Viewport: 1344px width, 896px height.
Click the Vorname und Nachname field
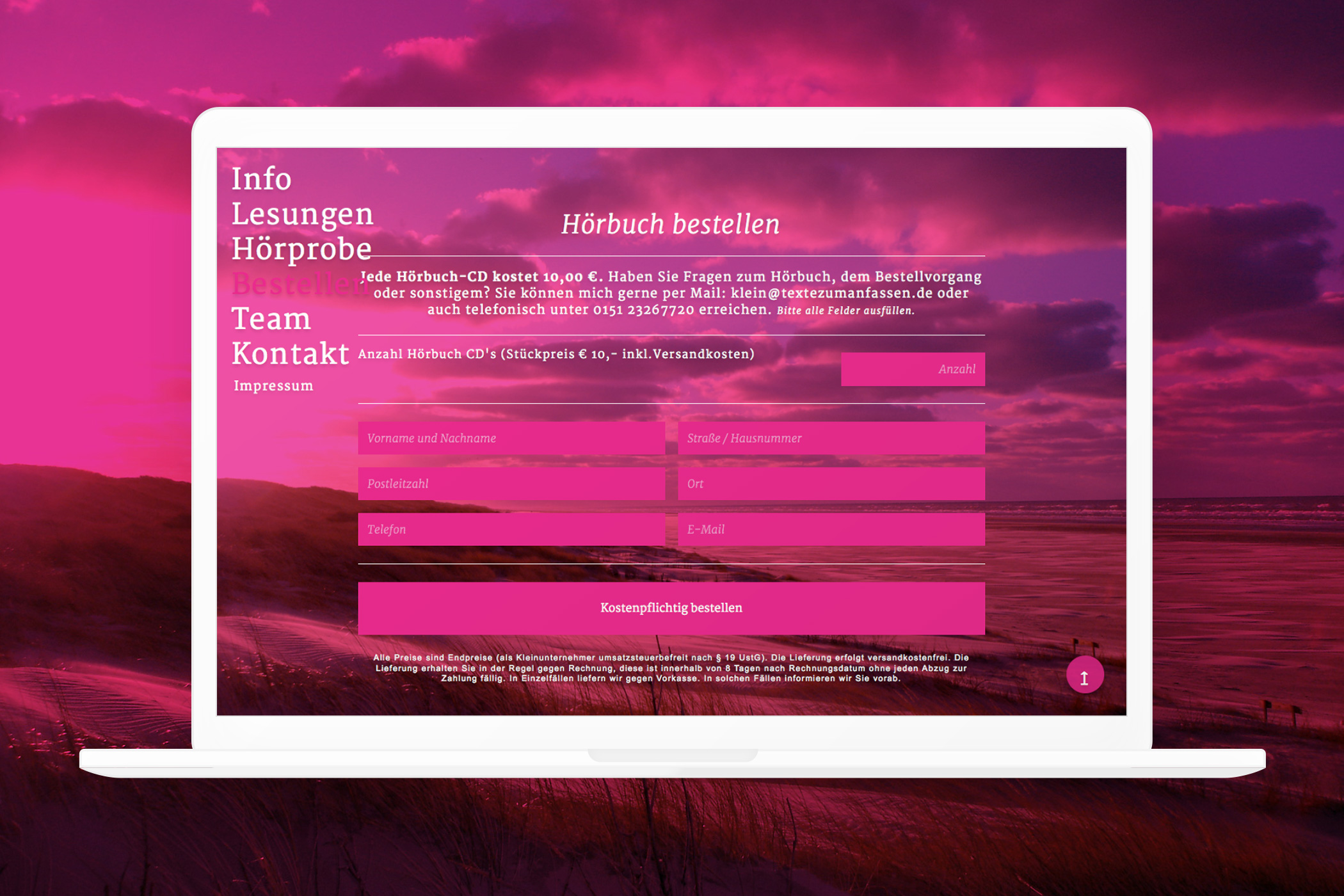tap(511, 438)
